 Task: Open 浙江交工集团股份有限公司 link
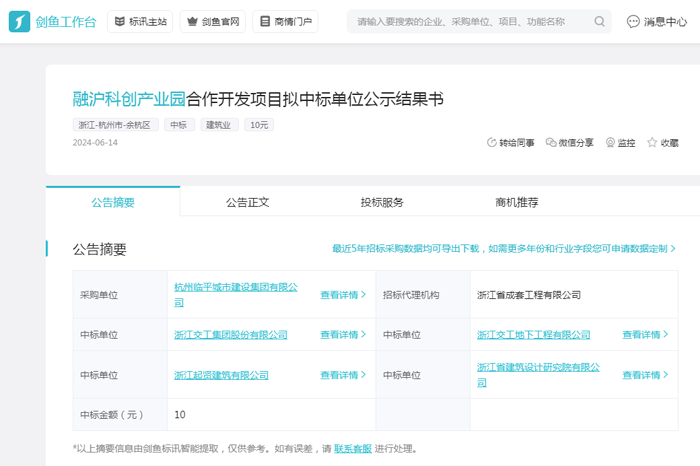click(x=230, y=334)
